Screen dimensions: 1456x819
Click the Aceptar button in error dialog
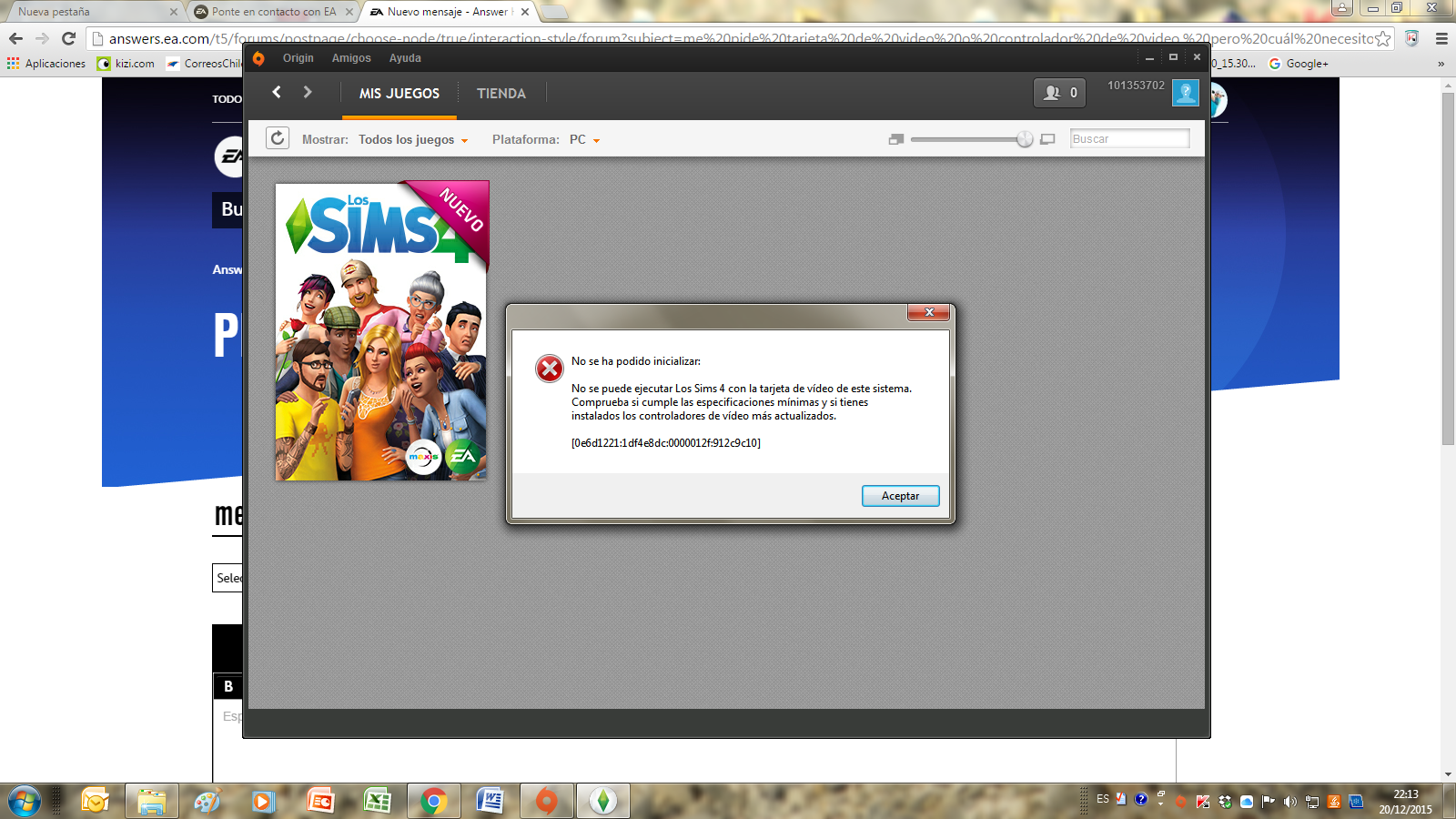pos(900,496)
